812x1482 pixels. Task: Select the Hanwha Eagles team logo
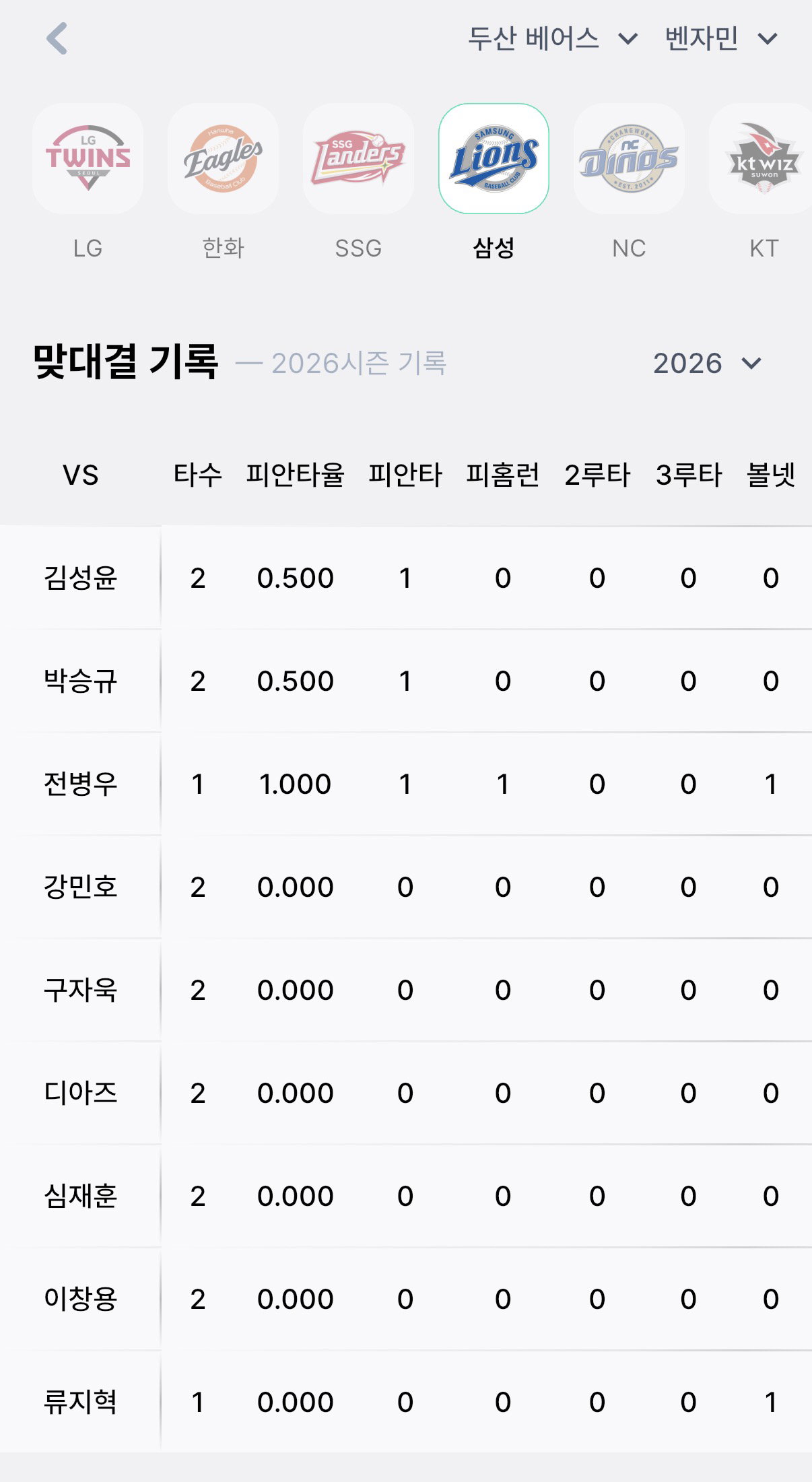tap(224, 159)
